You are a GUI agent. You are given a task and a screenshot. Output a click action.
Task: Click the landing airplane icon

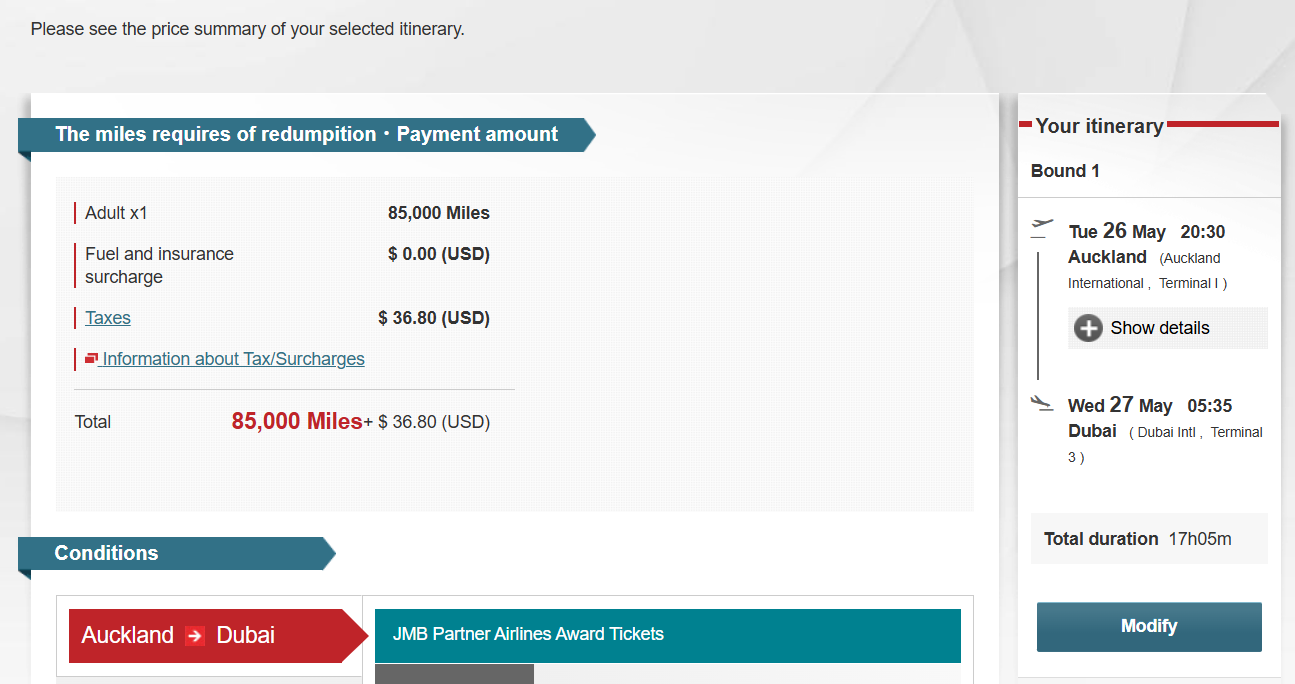tap(1043, 403)
